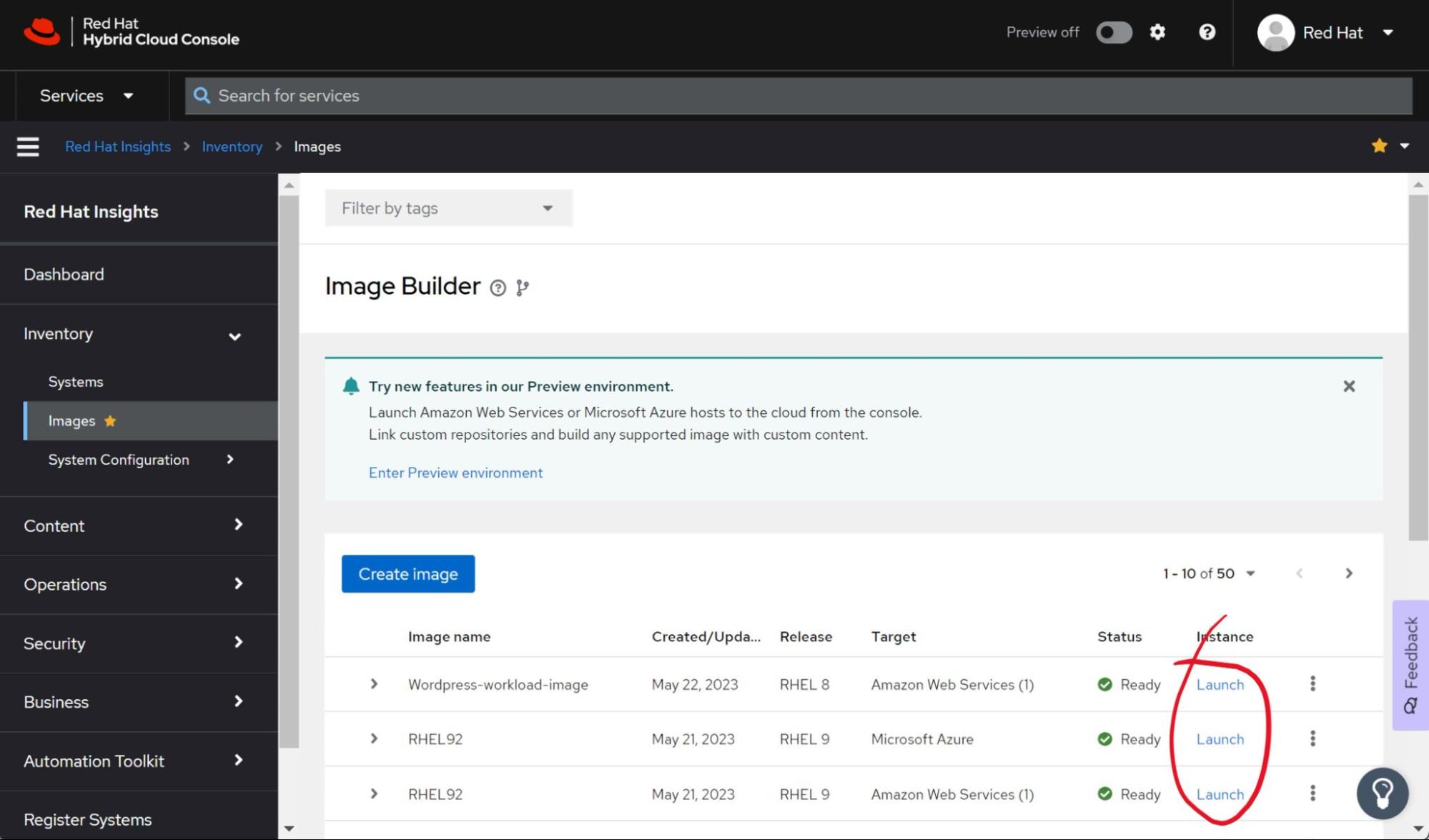This screenshot has height=840, width=1429.
Task: Go to Inventory breadcrumb link
Action: (x=232, y=147)
